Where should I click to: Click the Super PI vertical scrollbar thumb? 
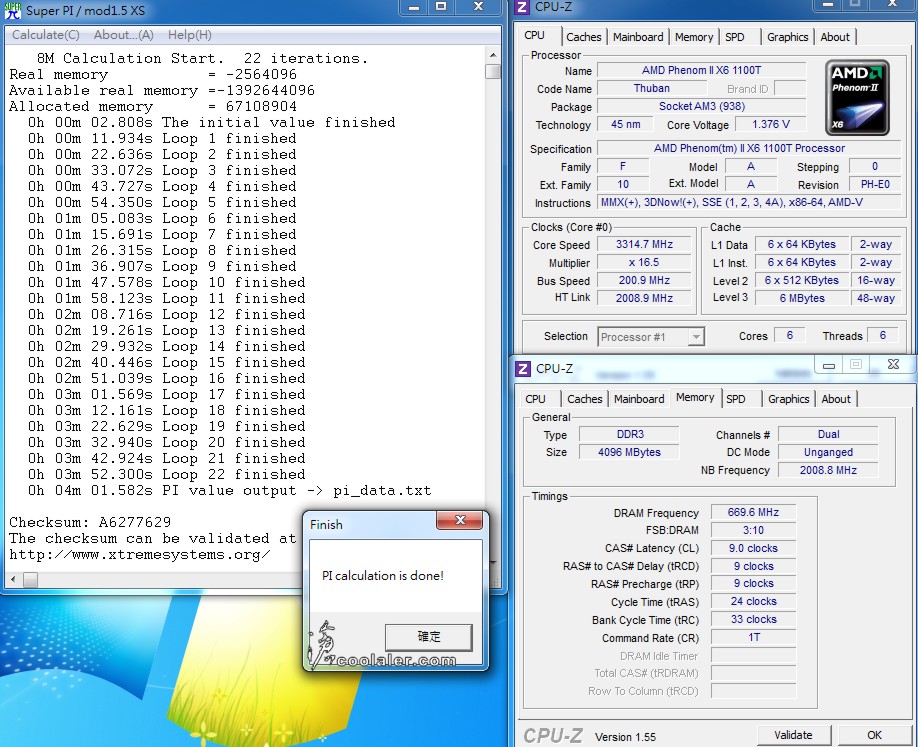[x=493, y=71]
